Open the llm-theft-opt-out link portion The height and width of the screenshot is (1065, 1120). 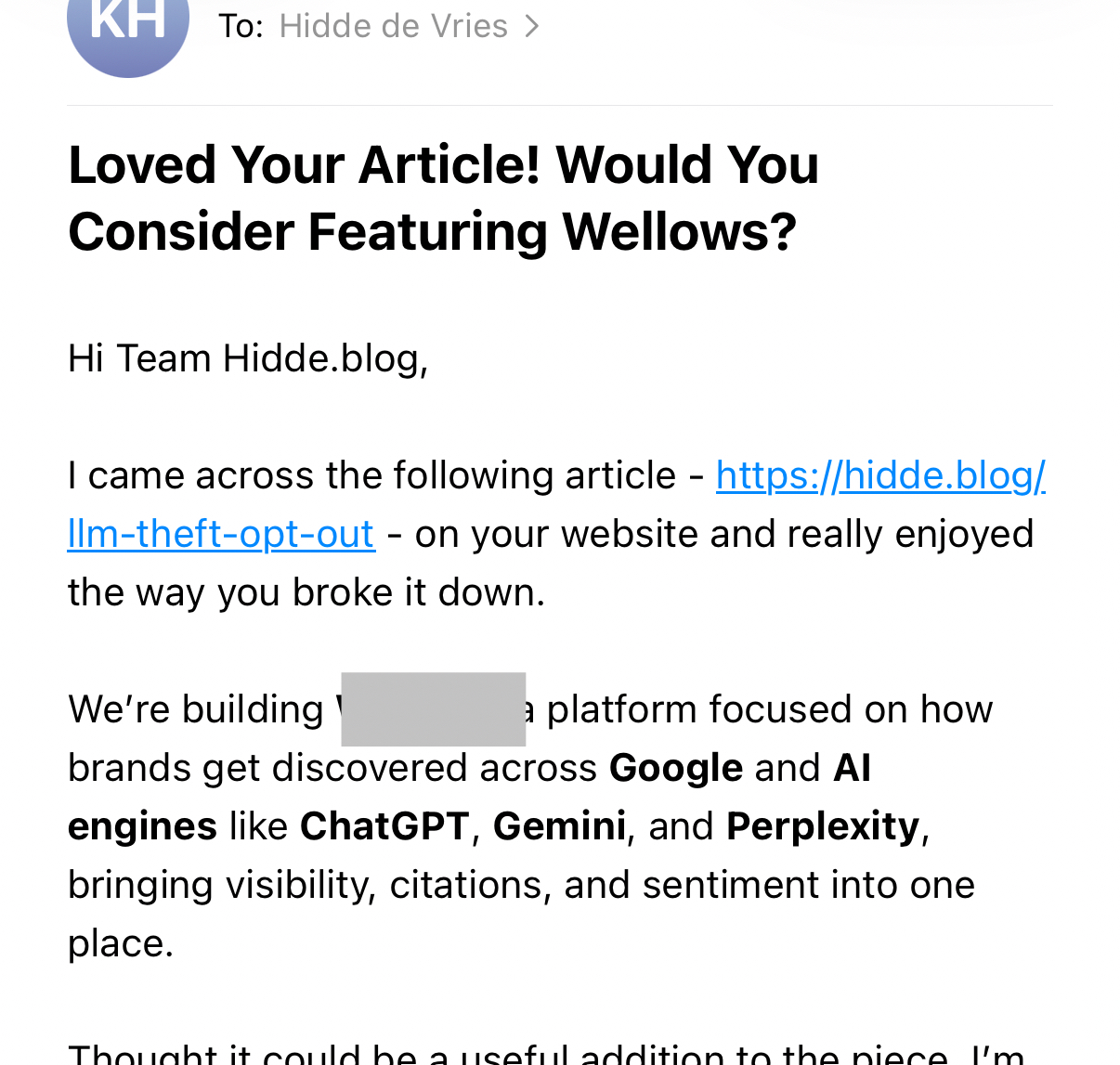click(221, 534)
